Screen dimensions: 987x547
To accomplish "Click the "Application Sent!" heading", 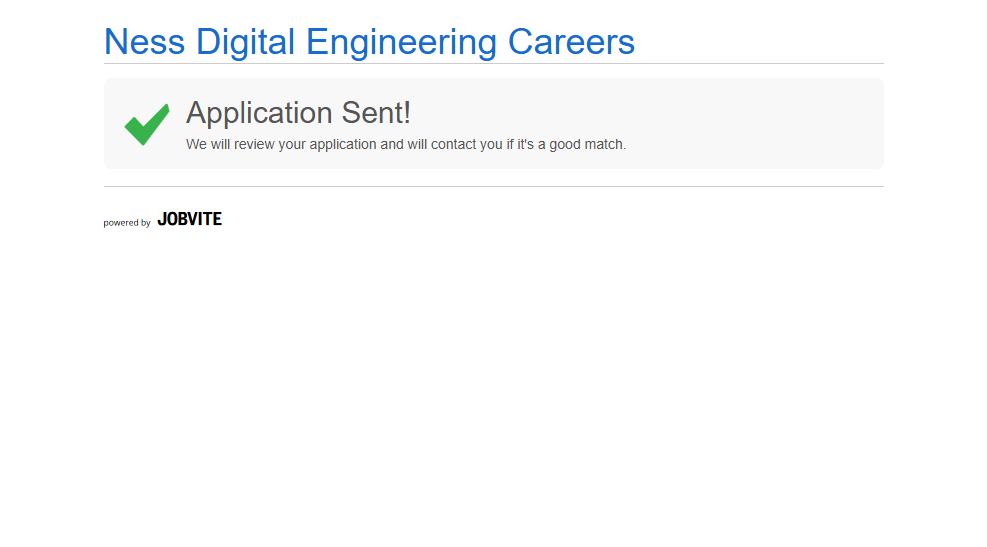I will pyautogui.click(x=298, y=113).
